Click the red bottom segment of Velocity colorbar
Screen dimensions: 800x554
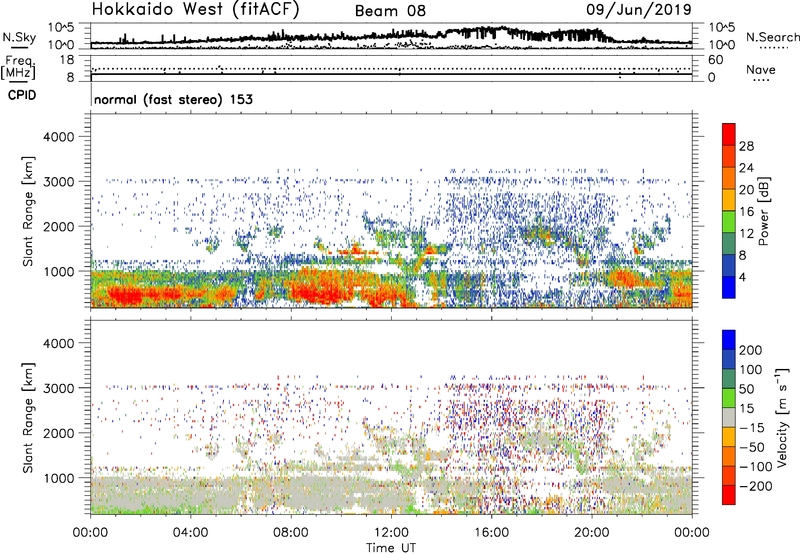click(x=729, y=495)
